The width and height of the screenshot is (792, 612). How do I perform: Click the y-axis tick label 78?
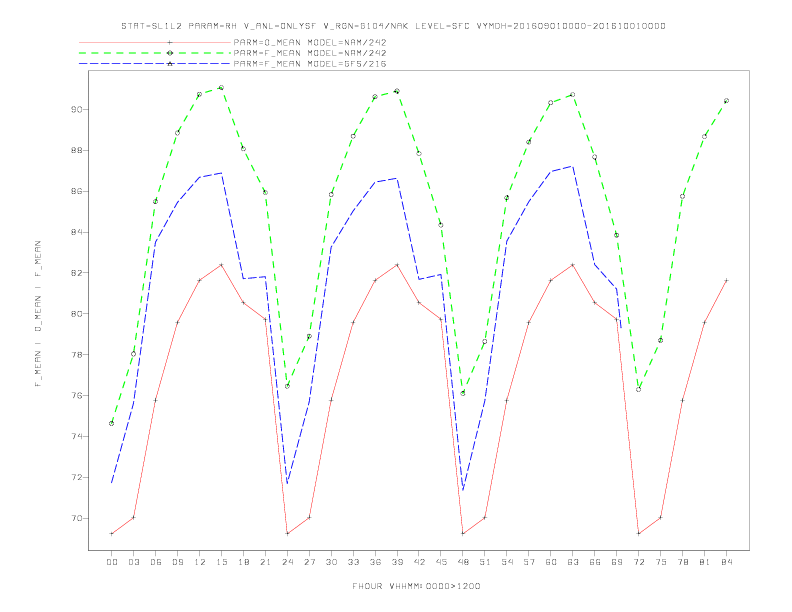pyautogui.click(x=77, y=354)
